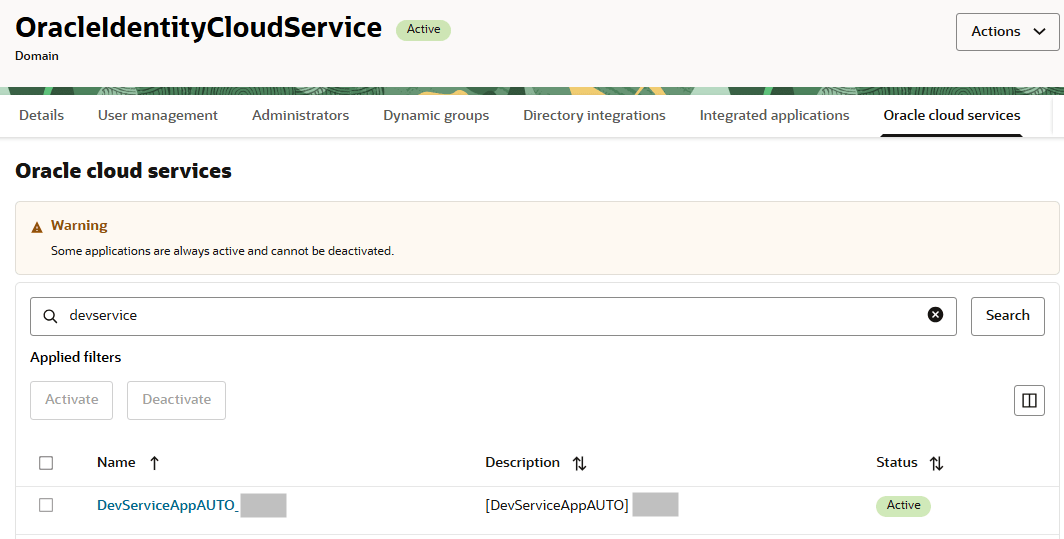Click the Deactivate button
This screenshot has height=539, width=1064.
click(x=176, y=400)
